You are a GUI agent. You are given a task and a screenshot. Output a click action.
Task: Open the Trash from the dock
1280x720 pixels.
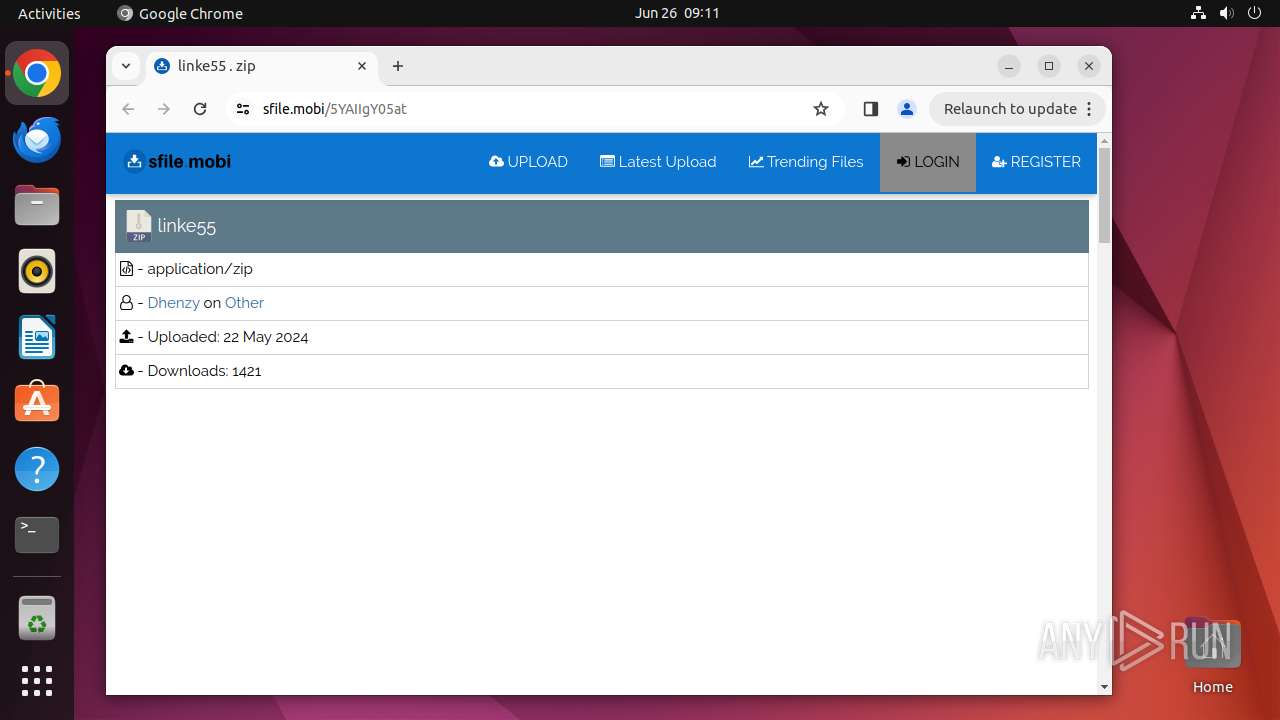[x=37, y=618]
